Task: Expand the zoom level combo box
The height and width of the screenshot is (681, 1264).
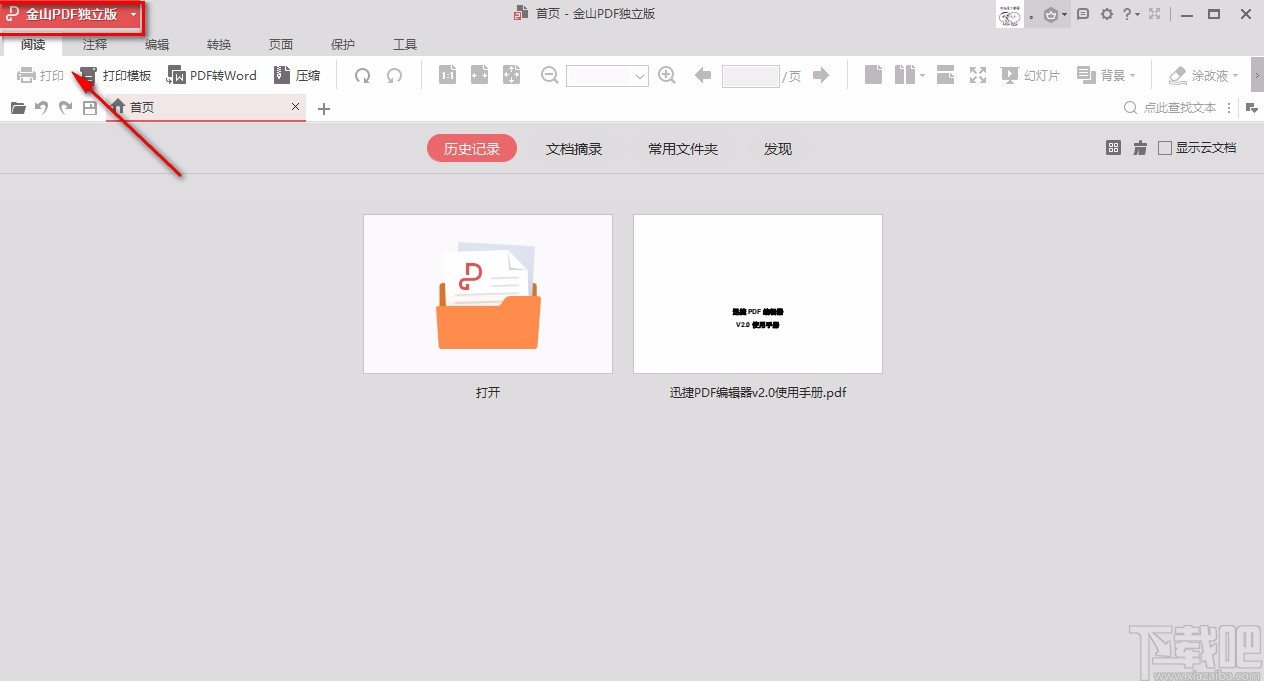Action: pos(639,75)
